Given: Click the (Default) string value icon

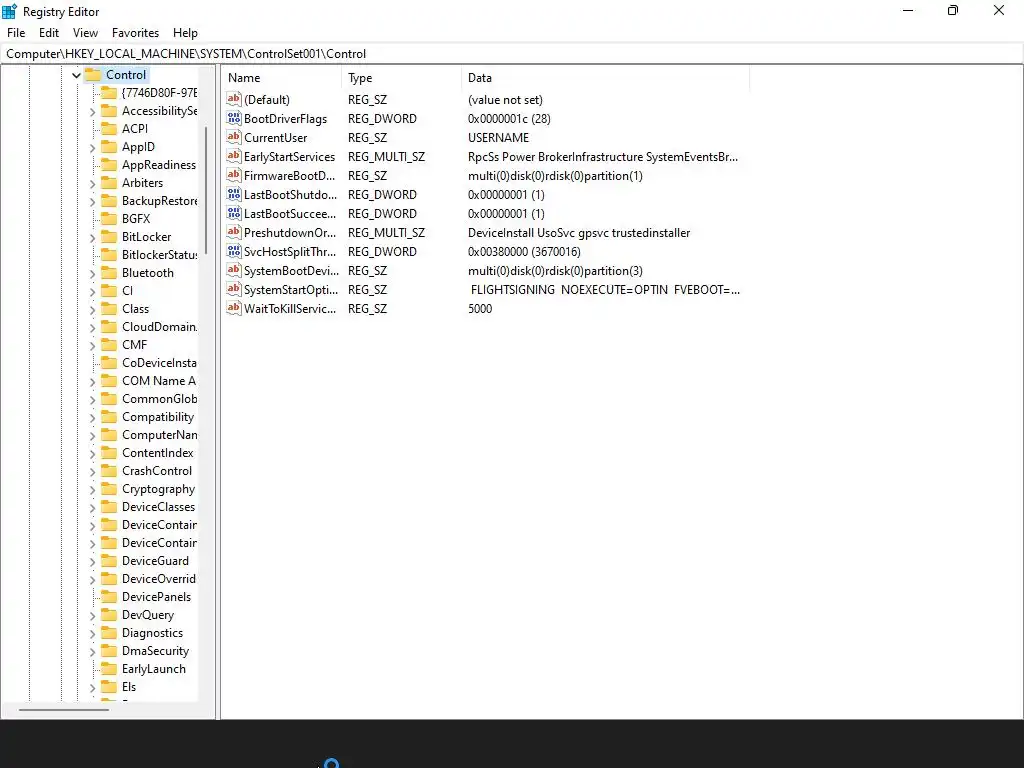Looking at the screenshot, I should pyautogui.click(x=234, y=99).
